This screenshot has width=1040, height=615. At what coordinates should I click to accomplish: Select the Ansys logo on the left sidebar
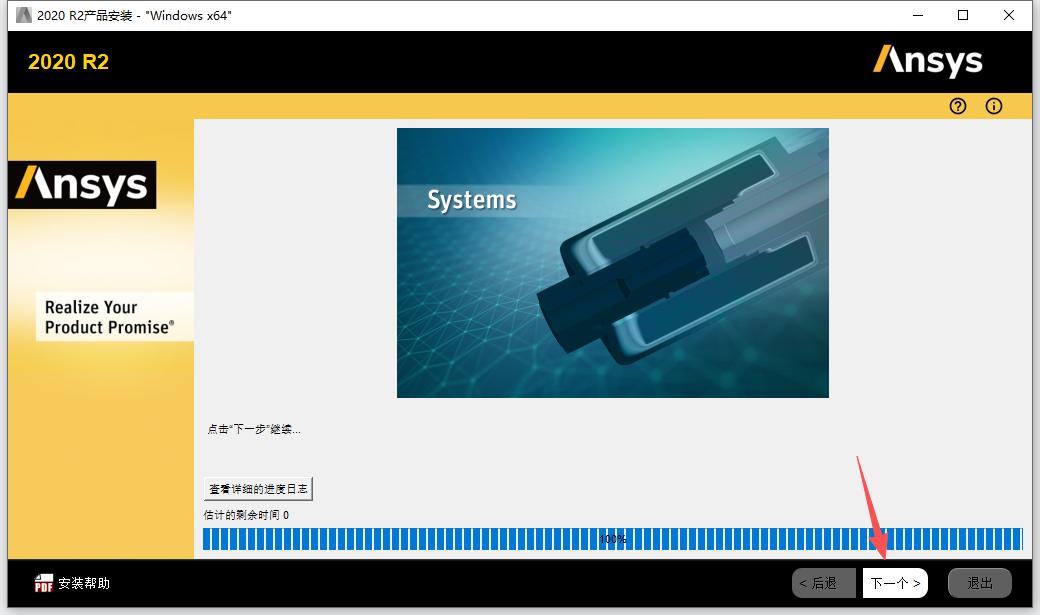tap(82, 185)
